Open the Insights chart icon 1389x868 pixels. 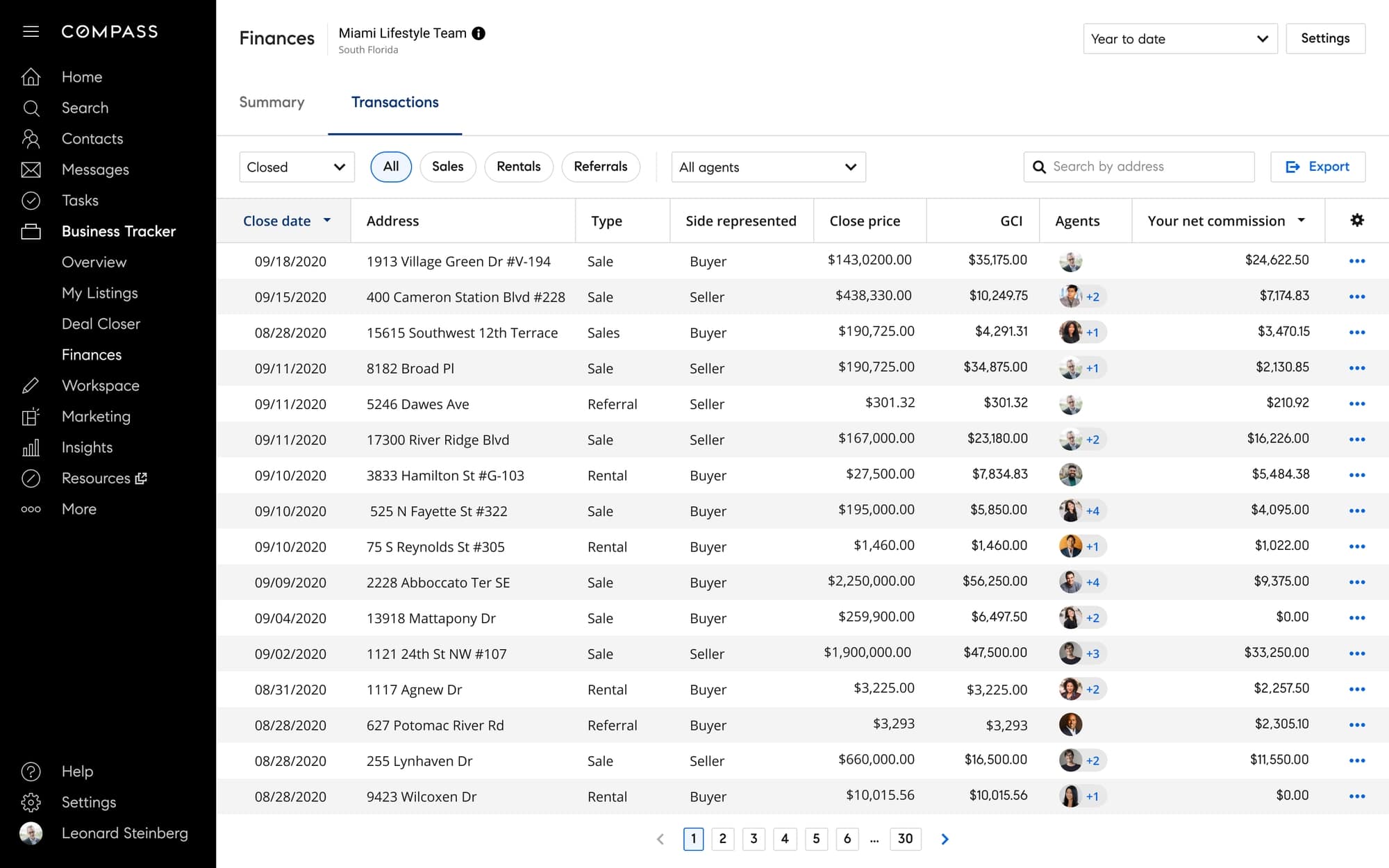(31, 447)
